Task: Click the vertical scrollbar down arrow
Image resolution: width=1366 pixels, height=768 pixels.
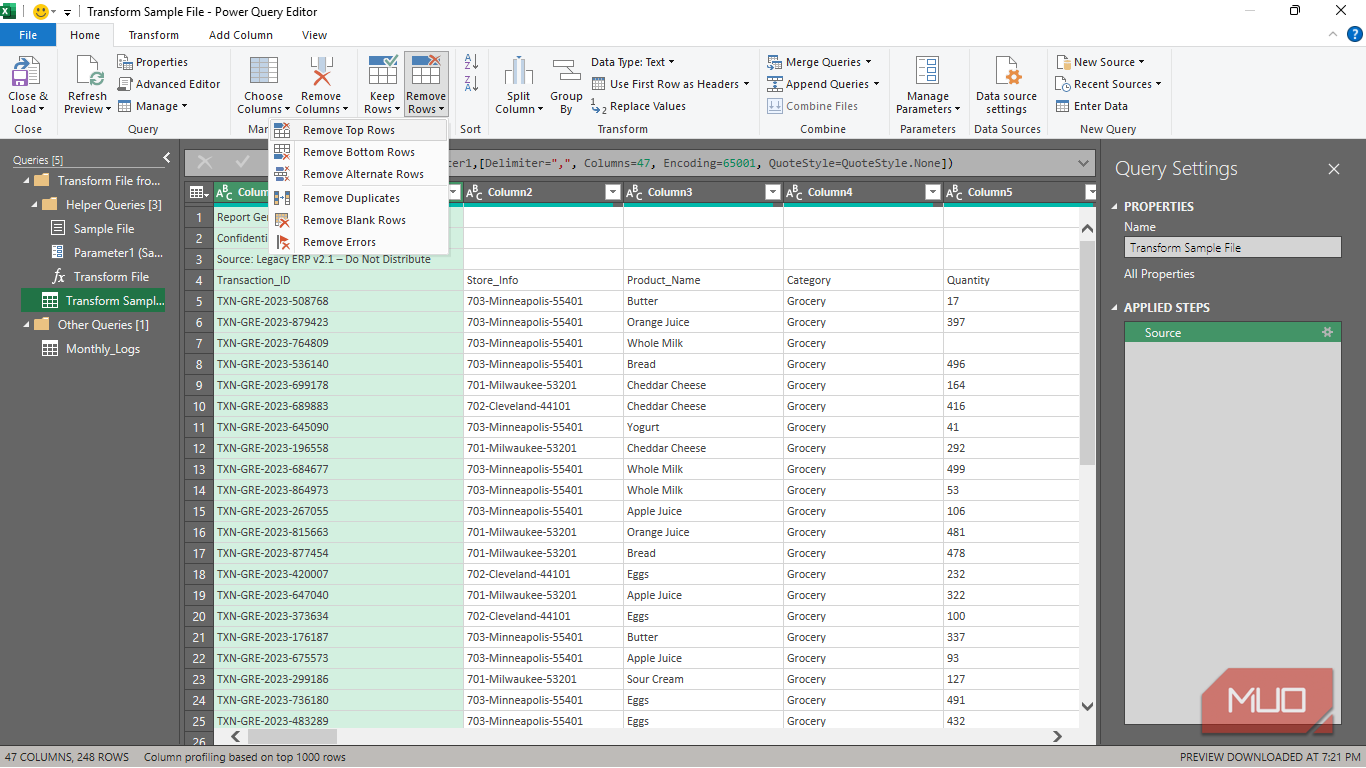Action: tap(1088, 707)
